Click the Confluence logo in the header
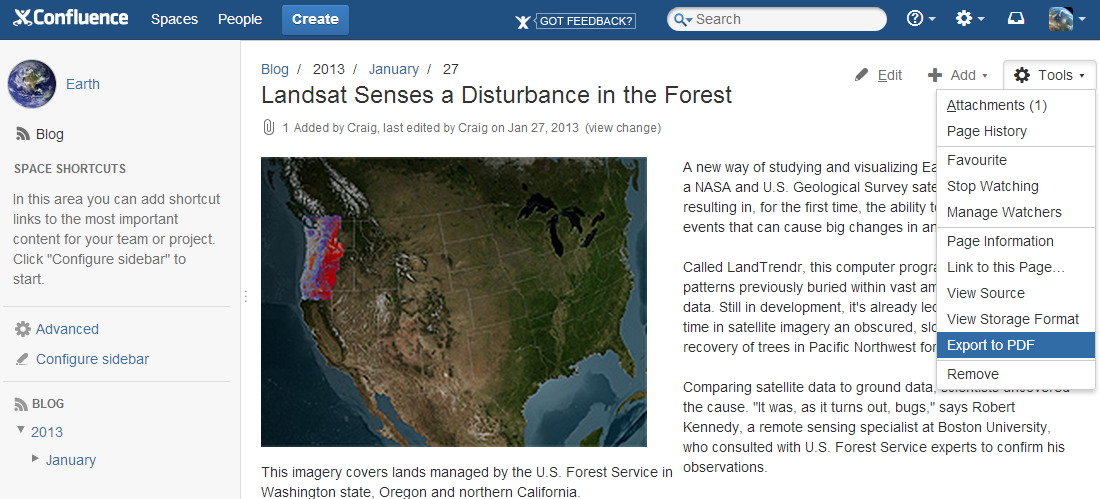 tap(71, 18)
